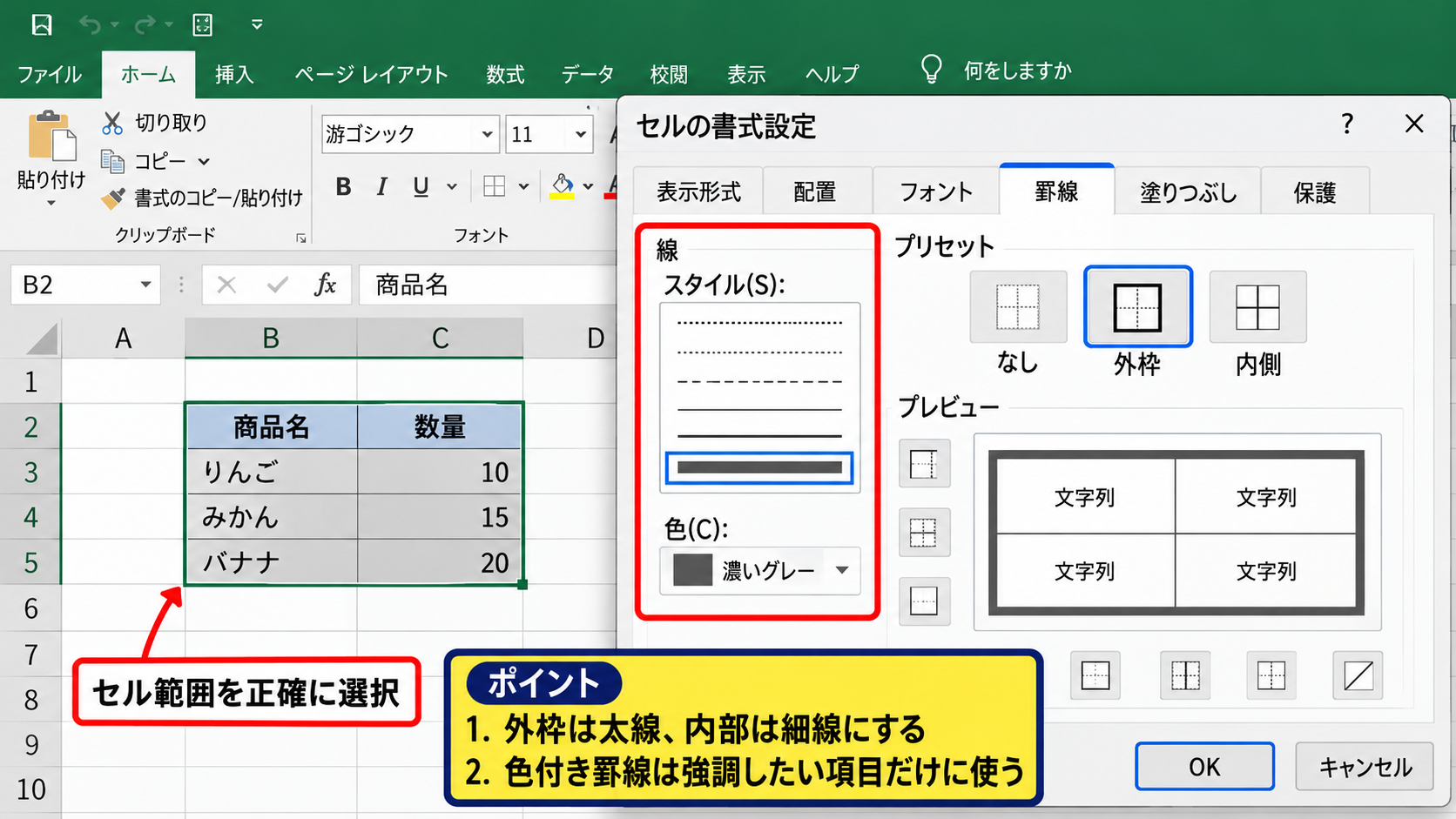Open the ファイル (File) ribbon tab
The width and height of the screenshot is (1456, 819).
pos(50,75)
